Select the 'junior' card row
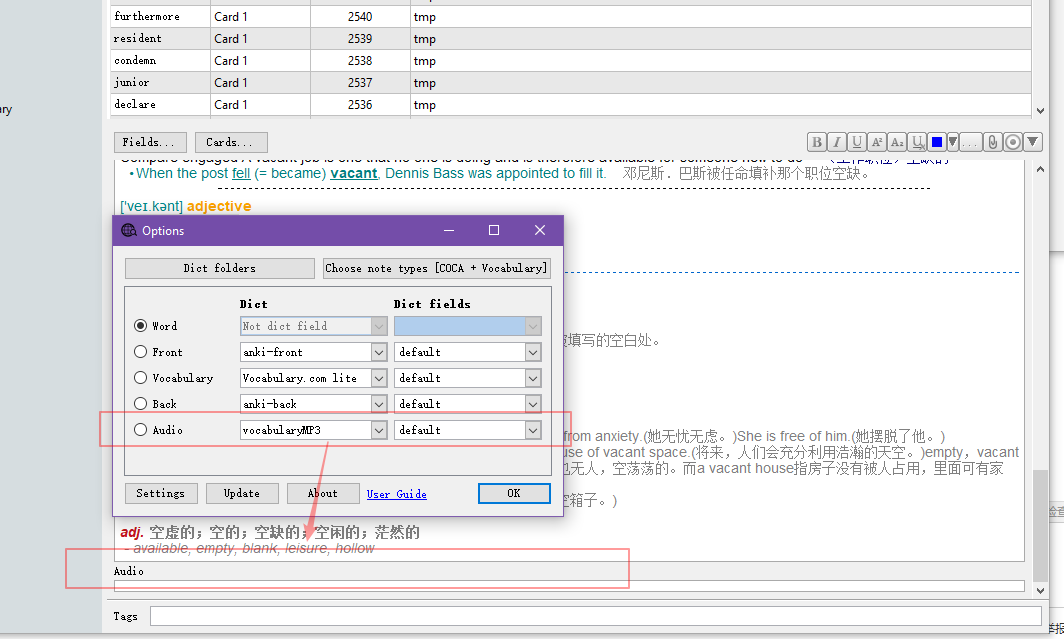 click(x=571, y=82)
